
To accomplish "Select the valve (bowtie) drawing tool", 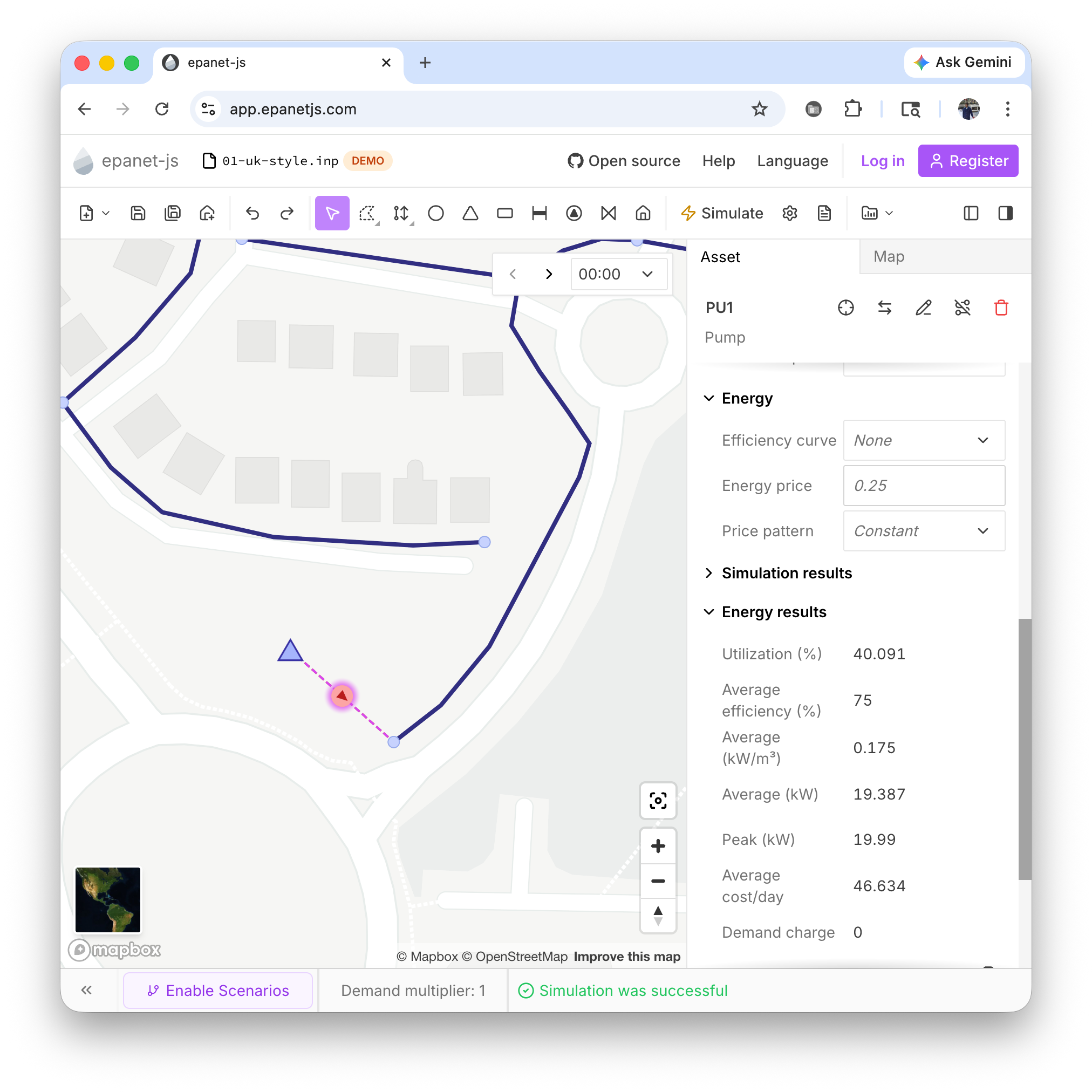I will point(608,213).
